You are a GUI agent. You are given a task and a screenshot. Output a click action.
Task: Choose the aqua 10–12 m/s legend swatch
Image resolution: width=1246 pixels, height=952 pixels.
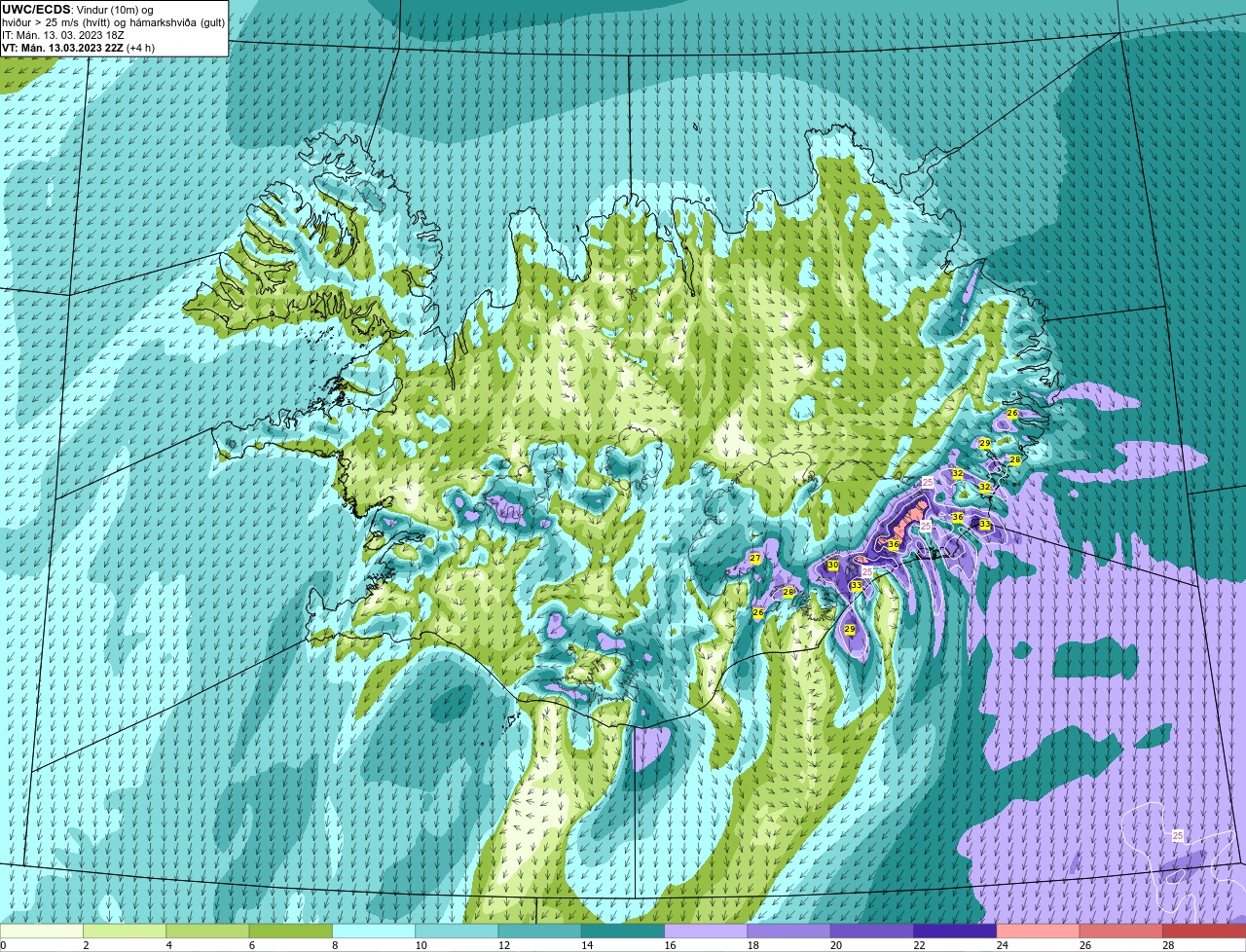tap(457, 931)
